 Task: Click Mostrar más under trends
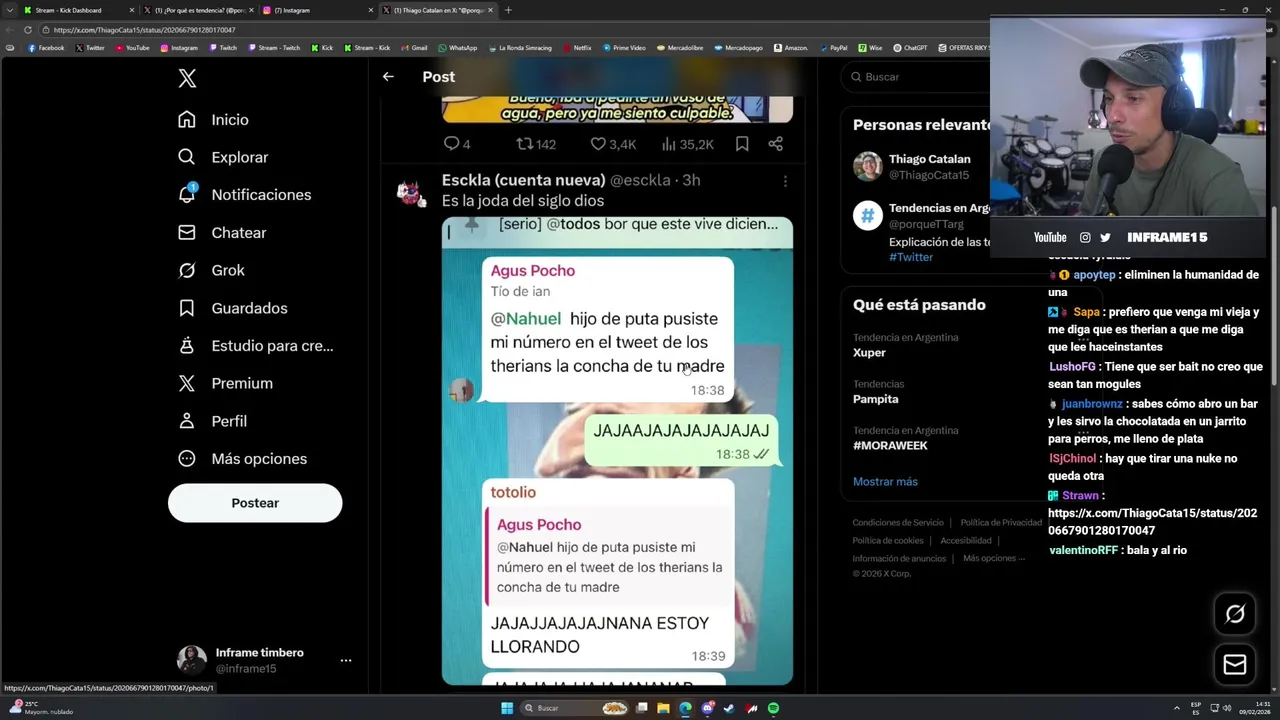coord(885,482)
